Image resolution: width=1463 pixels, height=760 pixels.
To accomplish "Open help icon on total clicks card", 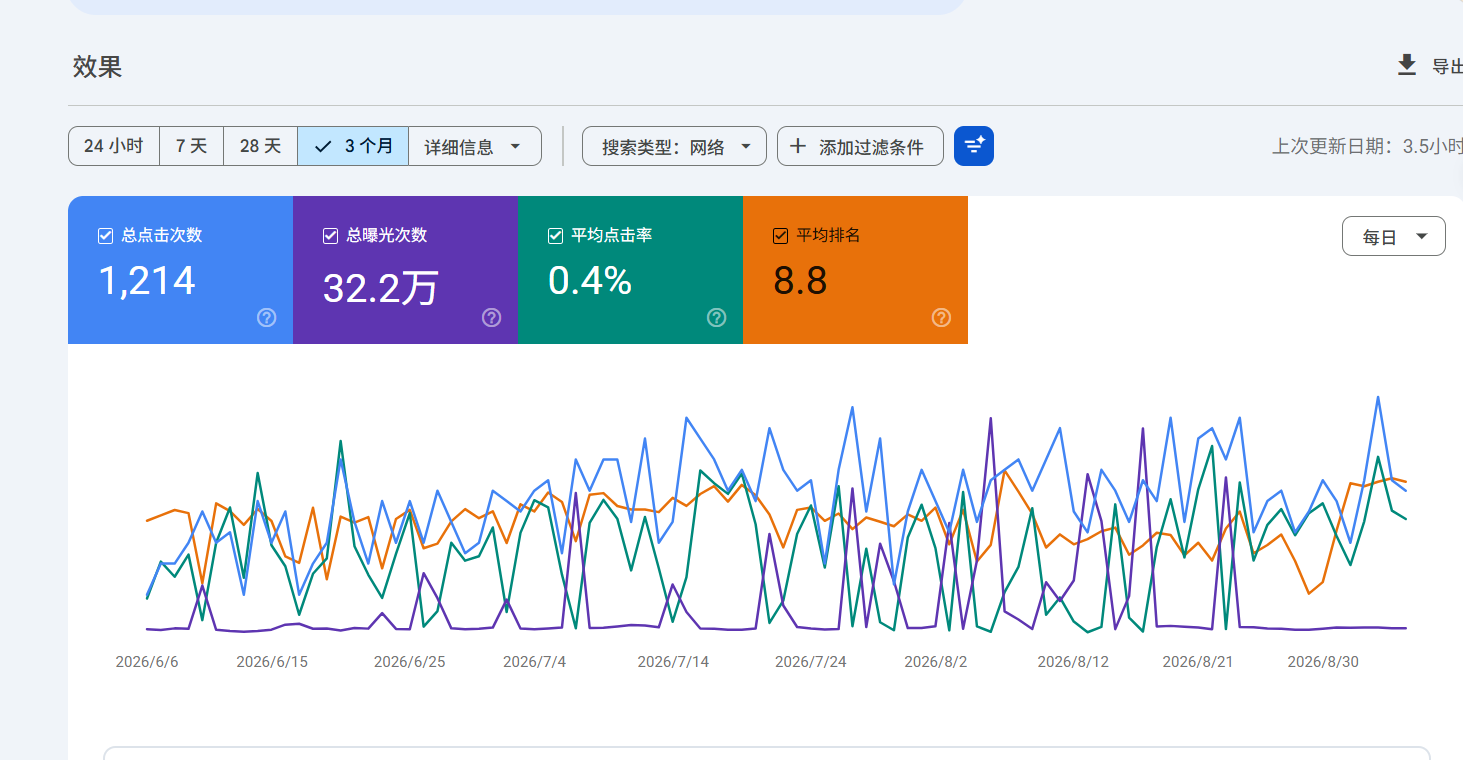I will coord(266,318).
